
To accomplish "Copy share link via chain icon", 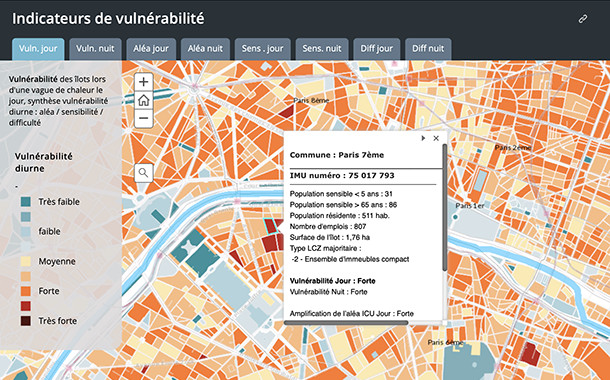I will click(x=582, y=19).
